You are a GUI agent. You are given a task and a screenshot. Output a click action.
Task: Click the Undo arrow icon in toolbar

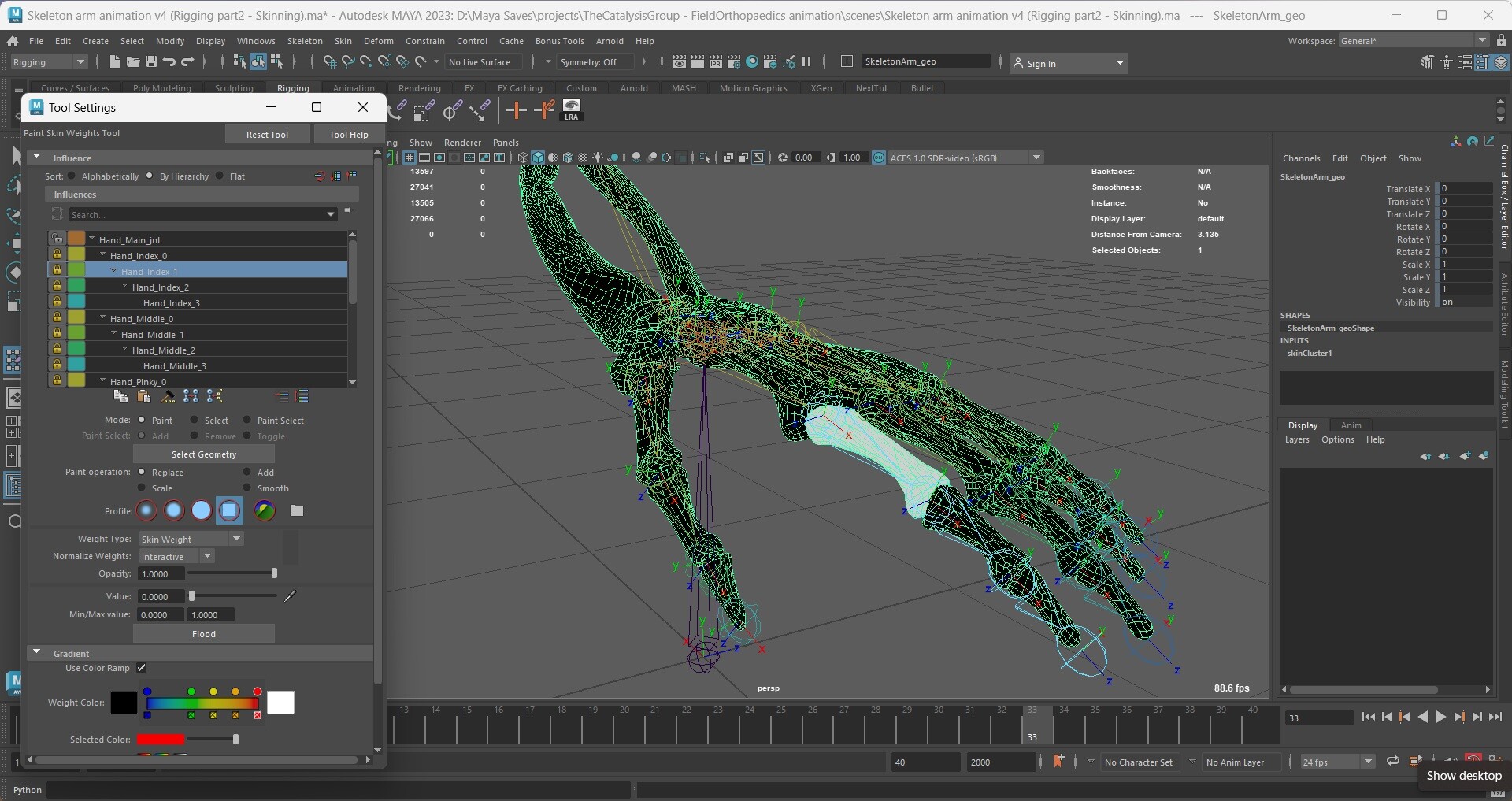click(169, 62)
